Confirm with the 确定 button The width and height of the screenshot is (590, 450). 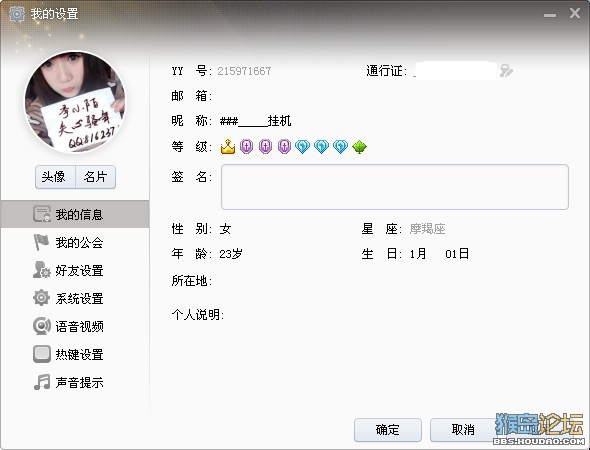coord(388,430)
